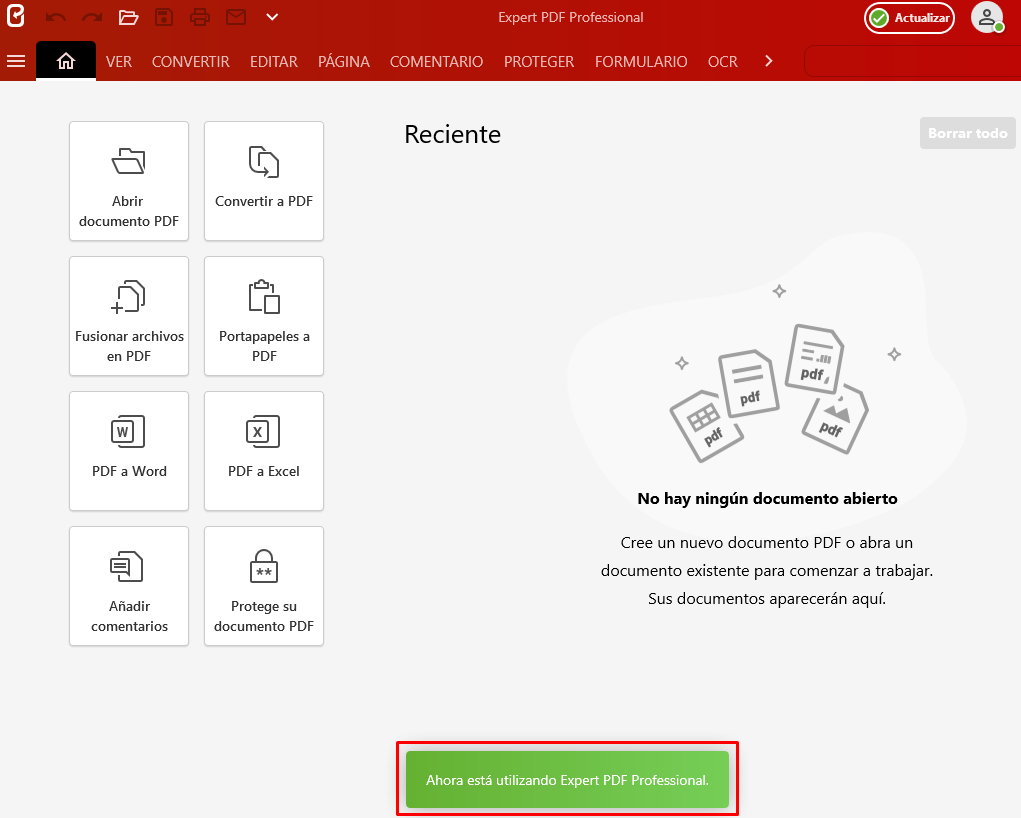Open the VER tab
Viewport: 1021px width, 818px height.
coord(119,61)
